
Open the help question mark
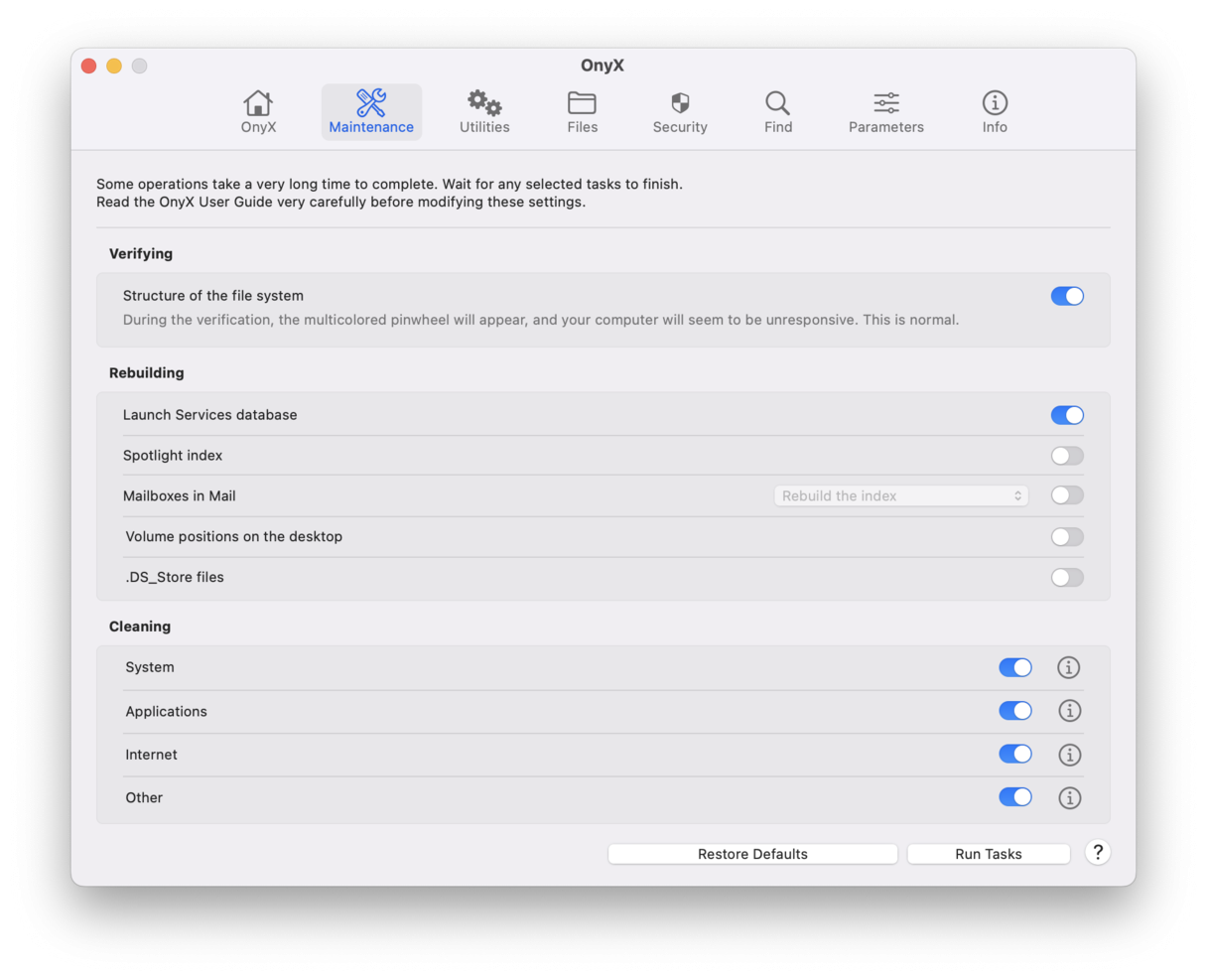(1098, 852)
